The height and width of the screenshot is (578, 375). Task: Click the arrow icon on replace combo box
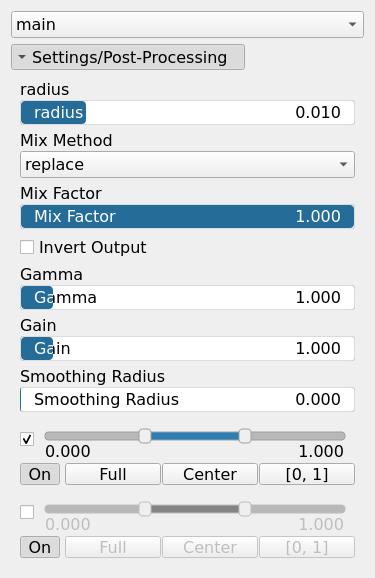[x=343, y=164]
